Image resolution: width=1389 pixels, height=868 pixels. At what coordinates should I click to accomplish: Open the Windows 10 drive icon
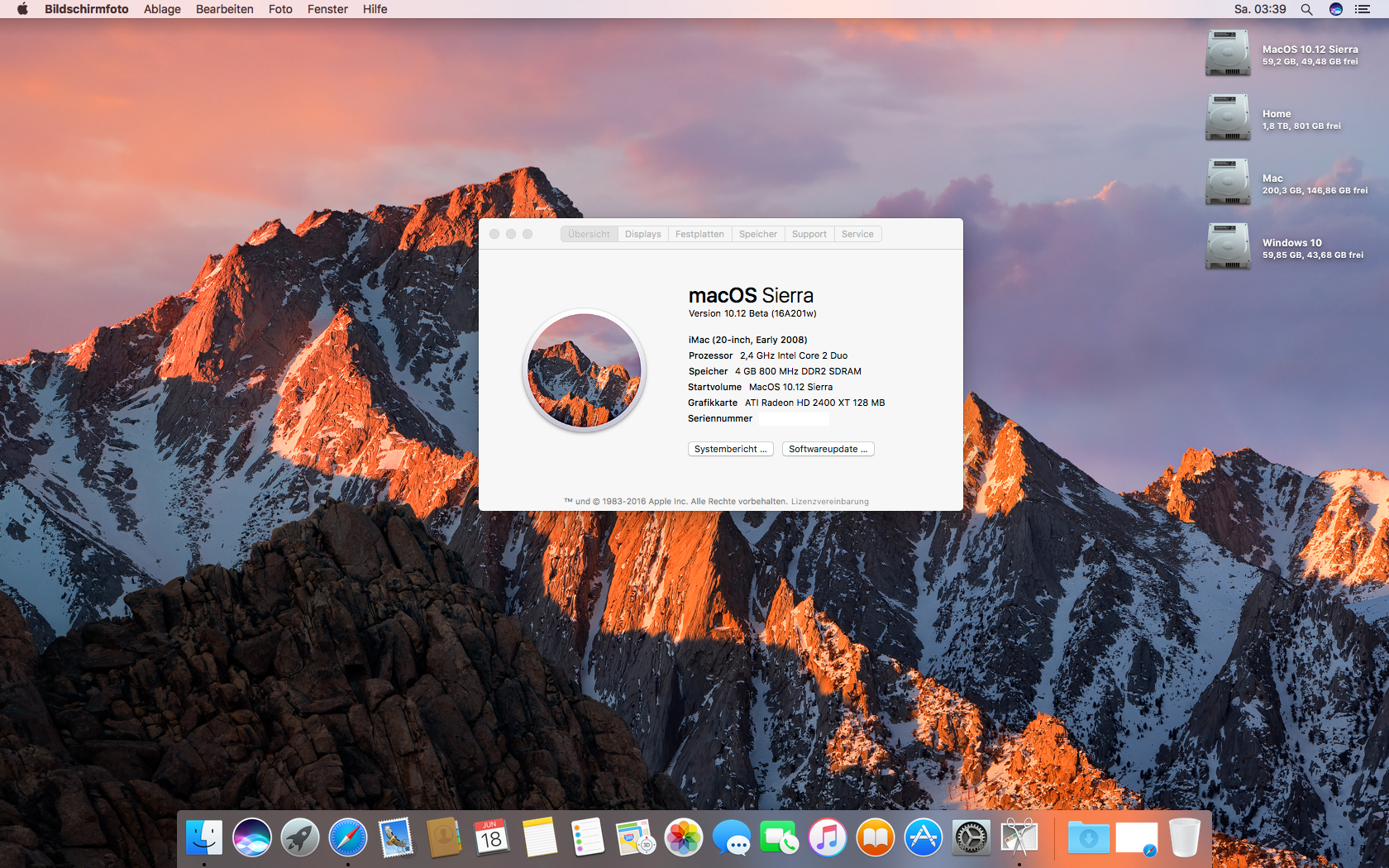pos(1228,246)
